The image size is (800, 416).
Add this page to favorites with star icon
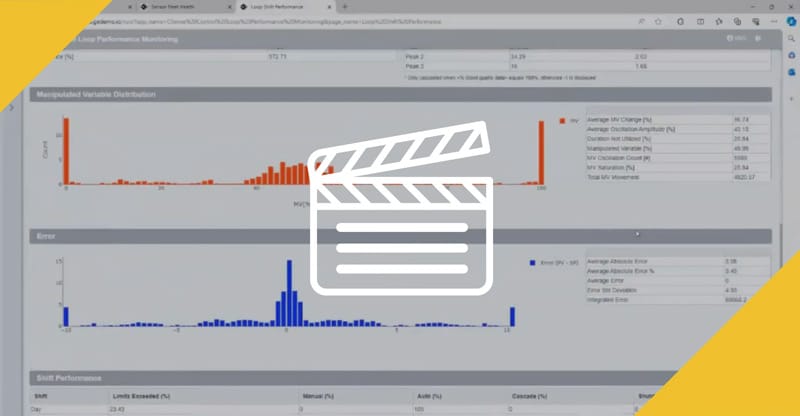click(x=658, y=21)
